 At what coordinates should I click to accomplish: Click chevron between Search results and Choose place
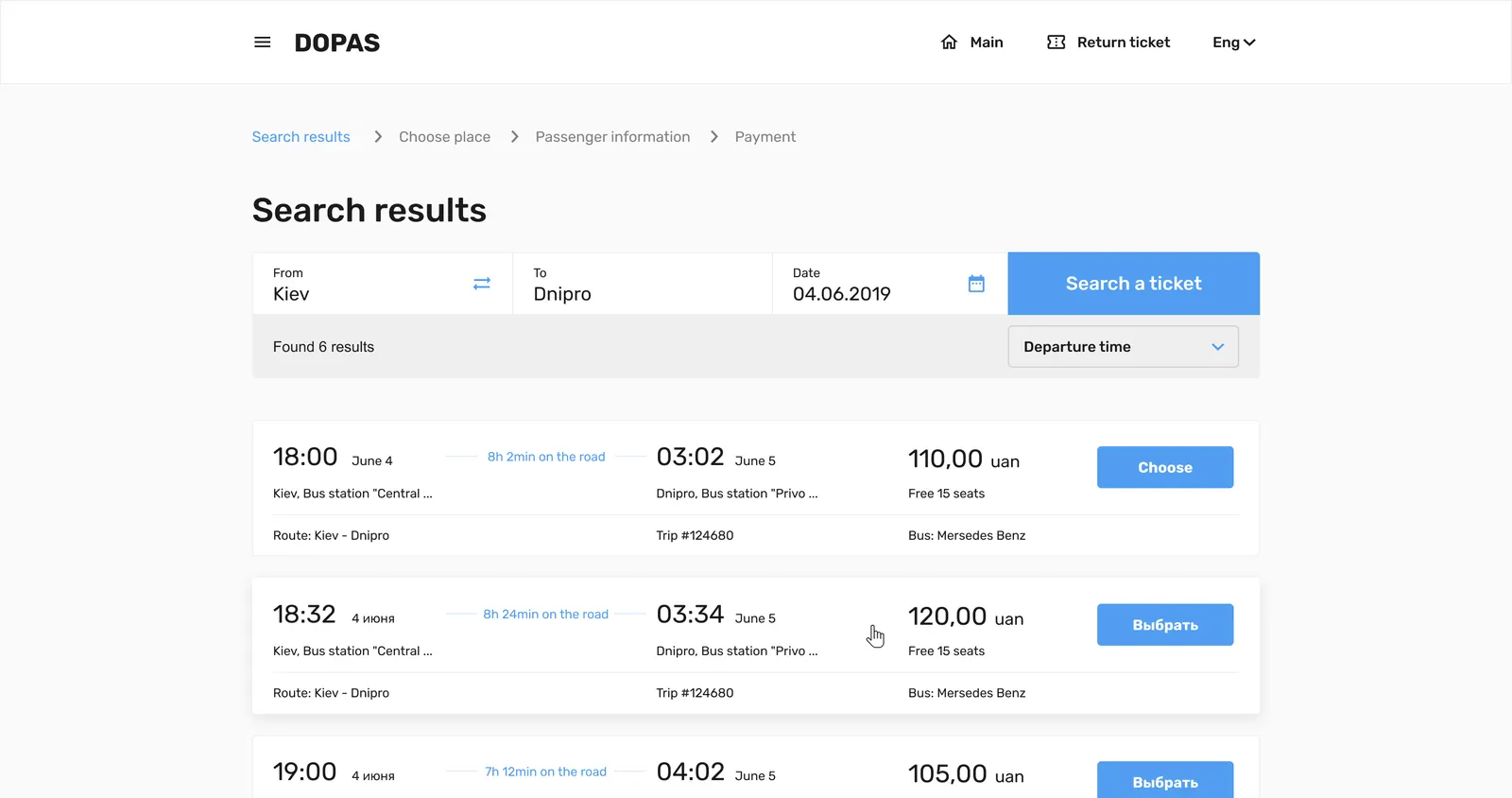pos(378,137)
